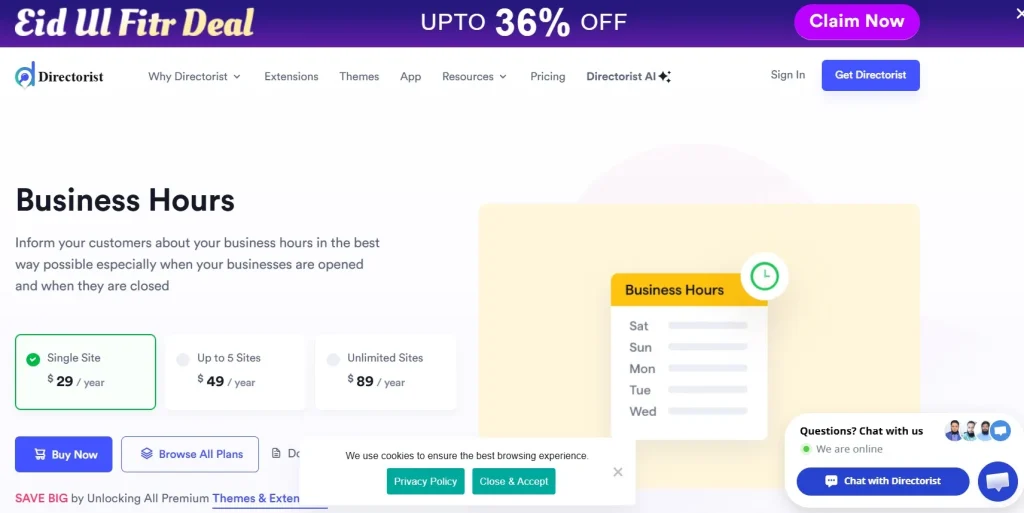1024x513 pixels.
Task: Click the layers icon in Browse All Plans
Action: 146,454
